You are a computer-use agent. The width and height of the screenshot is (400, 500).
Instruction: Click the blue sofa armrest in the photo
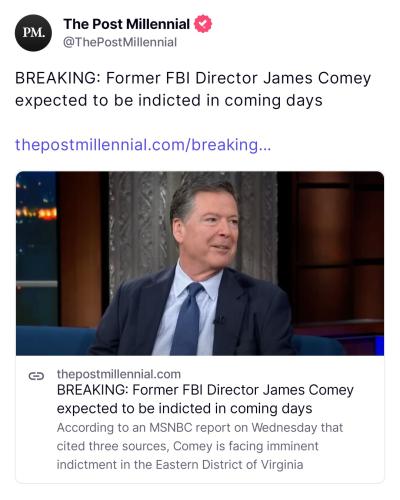[53, 341]
